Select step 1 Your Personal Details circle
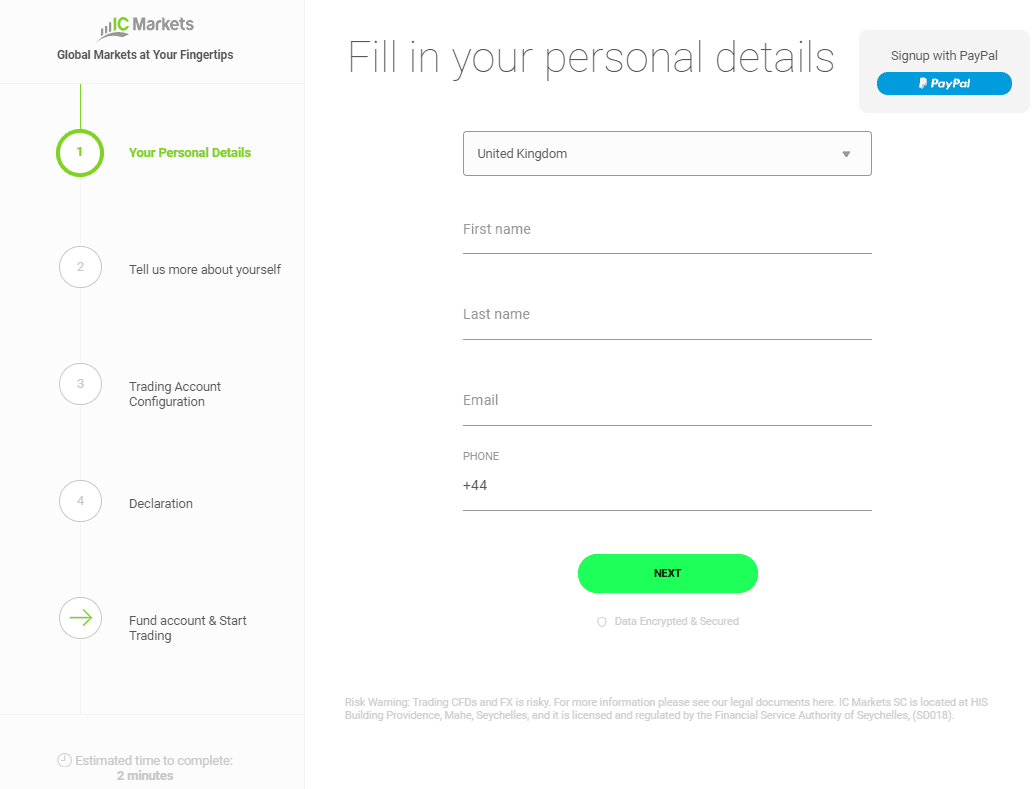Viewport: 1034px width, 789px height. pos(80,152)
